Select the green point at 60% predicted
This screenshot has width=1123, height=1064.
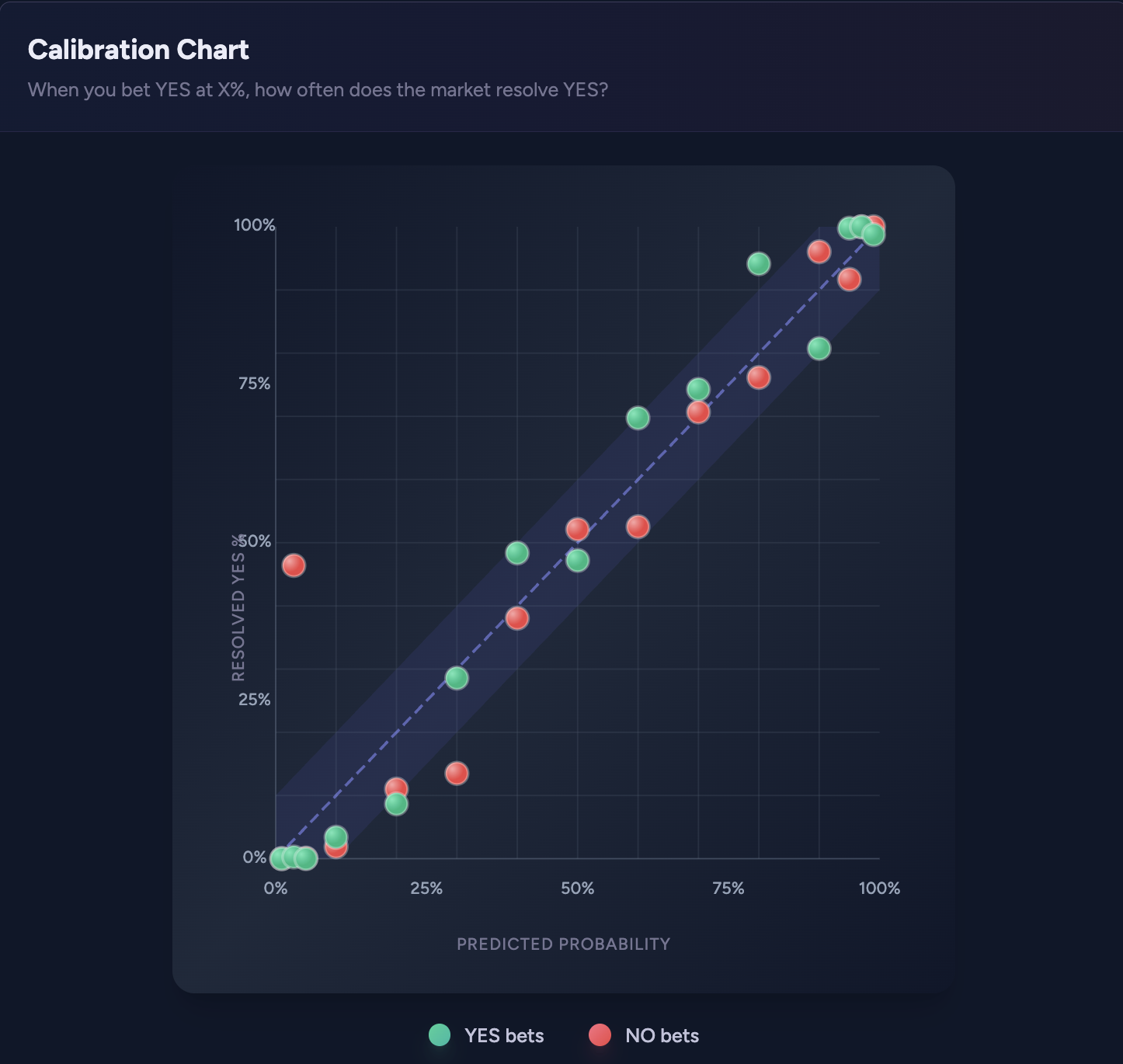click(x=638, y=418)
